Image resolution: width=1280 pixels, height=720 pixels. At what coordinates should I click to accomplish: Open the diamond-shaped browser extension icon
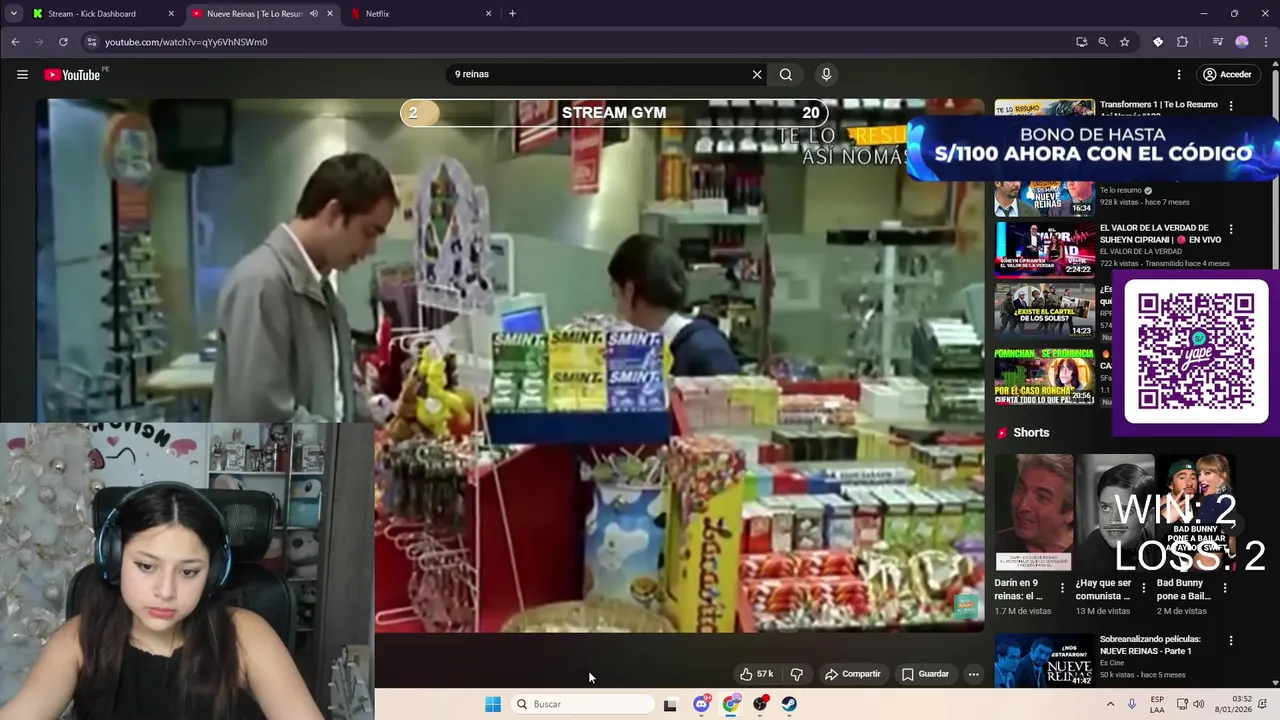click(1158, 42)
